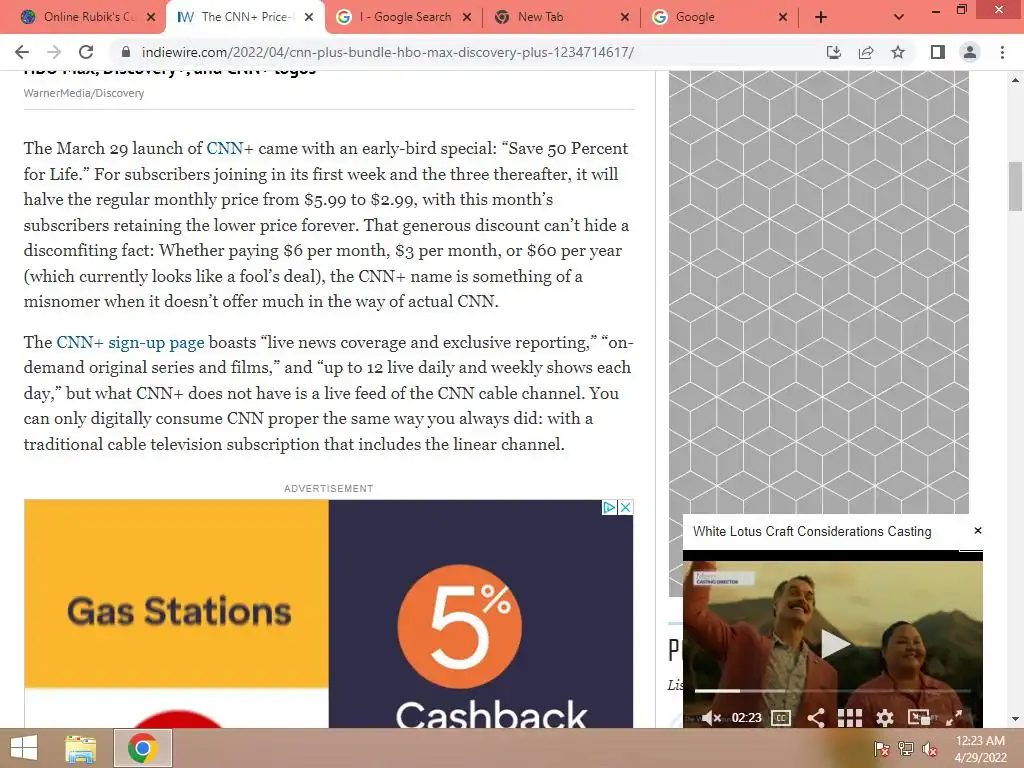
Task: Open the Gas Stations cashback ad
Action: tap(328, 614)
